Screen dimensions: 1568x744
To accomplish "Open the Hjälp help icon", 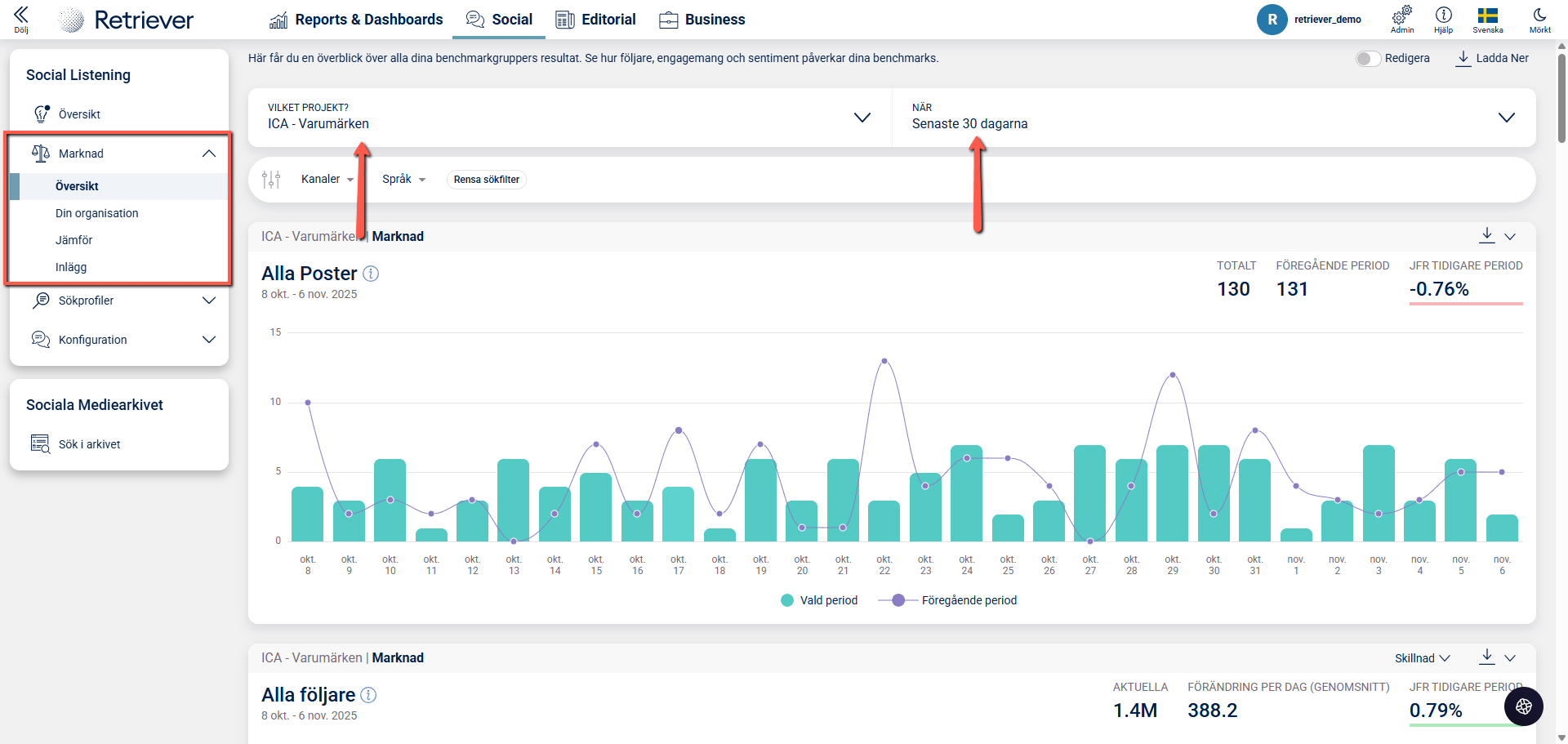I will pos(1443,18).
